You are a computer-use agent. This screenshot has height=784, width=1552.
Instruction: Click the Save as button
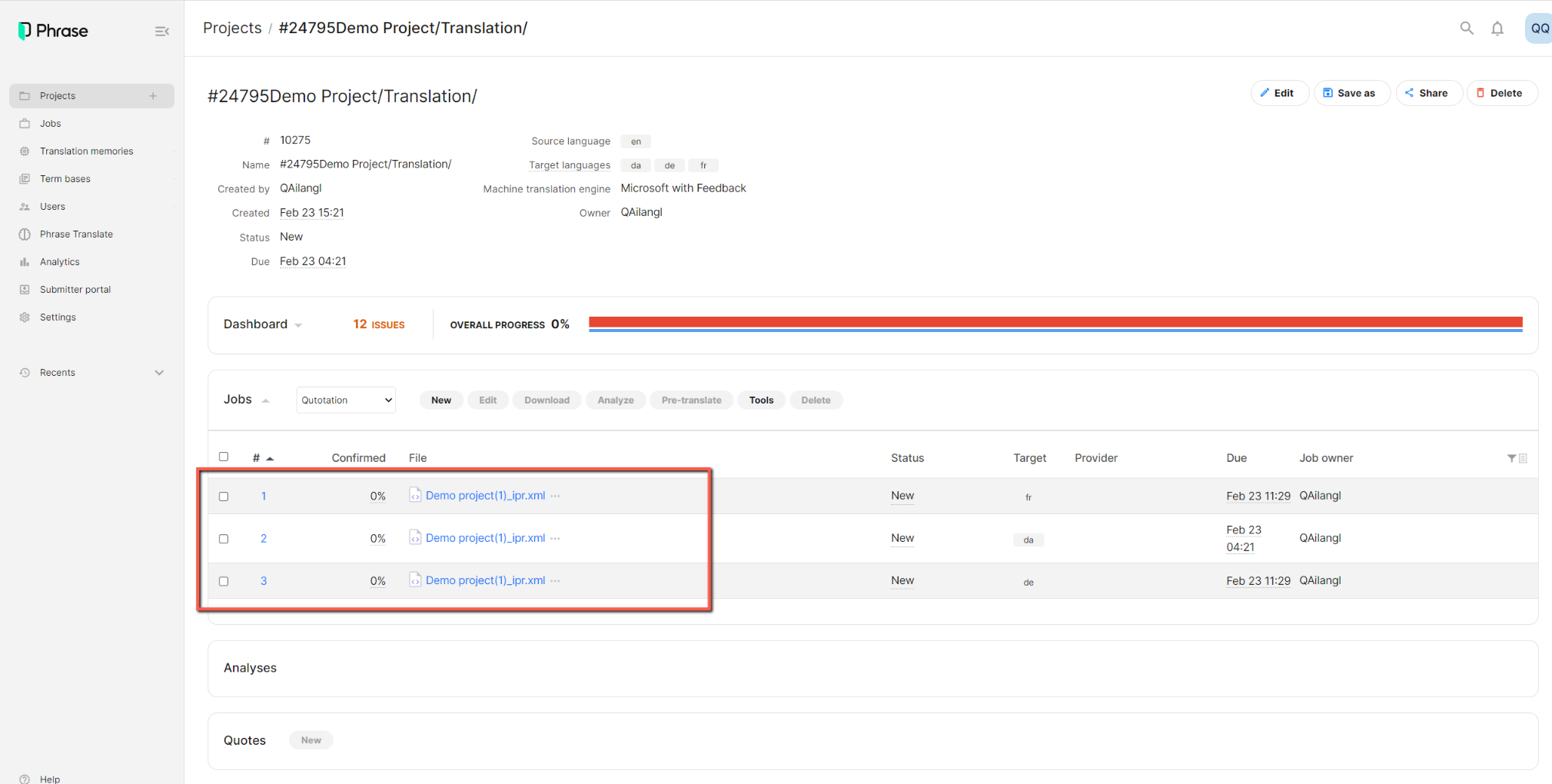(x=1352, y=93)
